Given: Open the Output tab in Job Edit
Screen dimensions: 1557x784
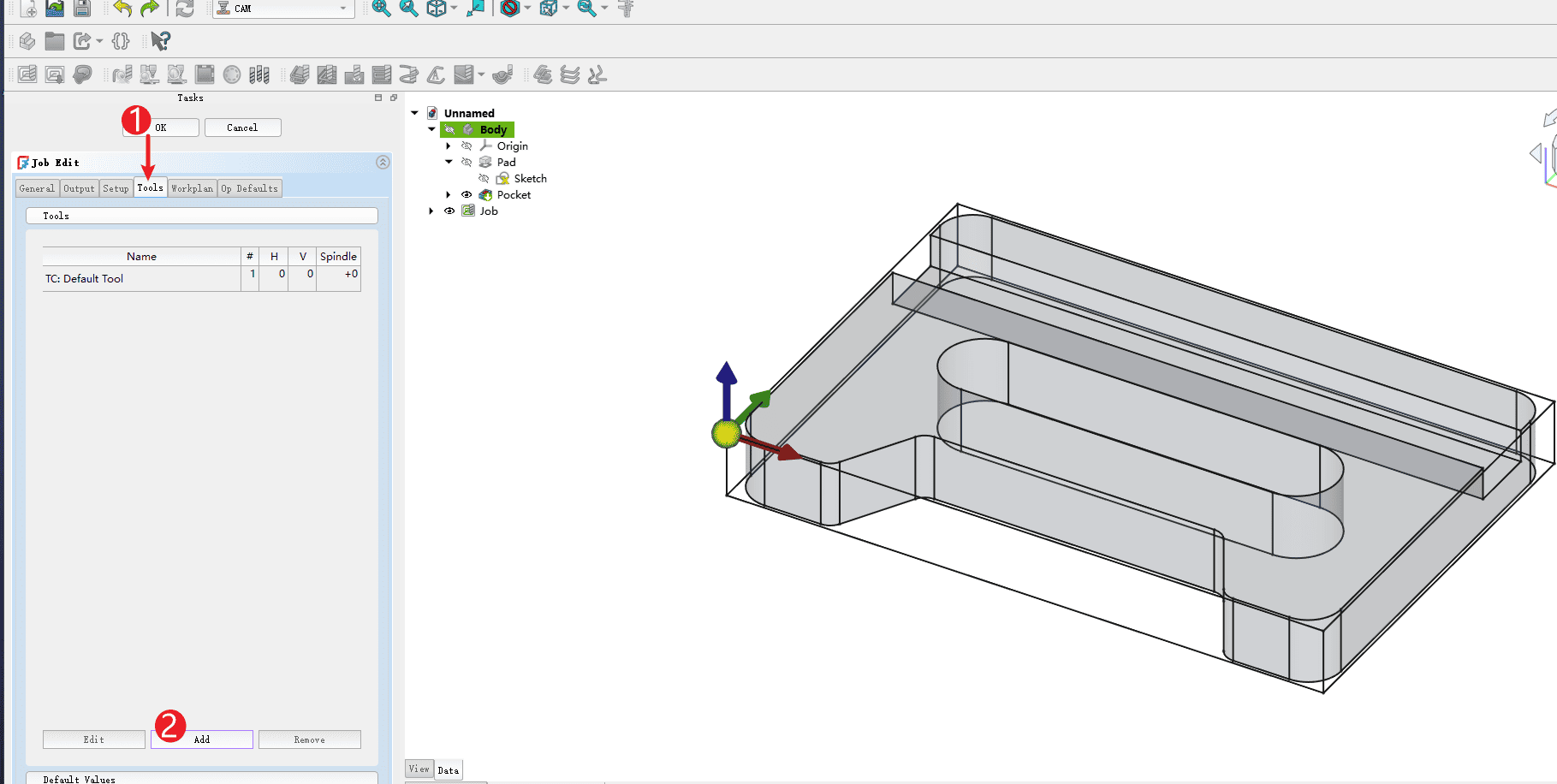Looking at the screenshot, I should 79,188.
